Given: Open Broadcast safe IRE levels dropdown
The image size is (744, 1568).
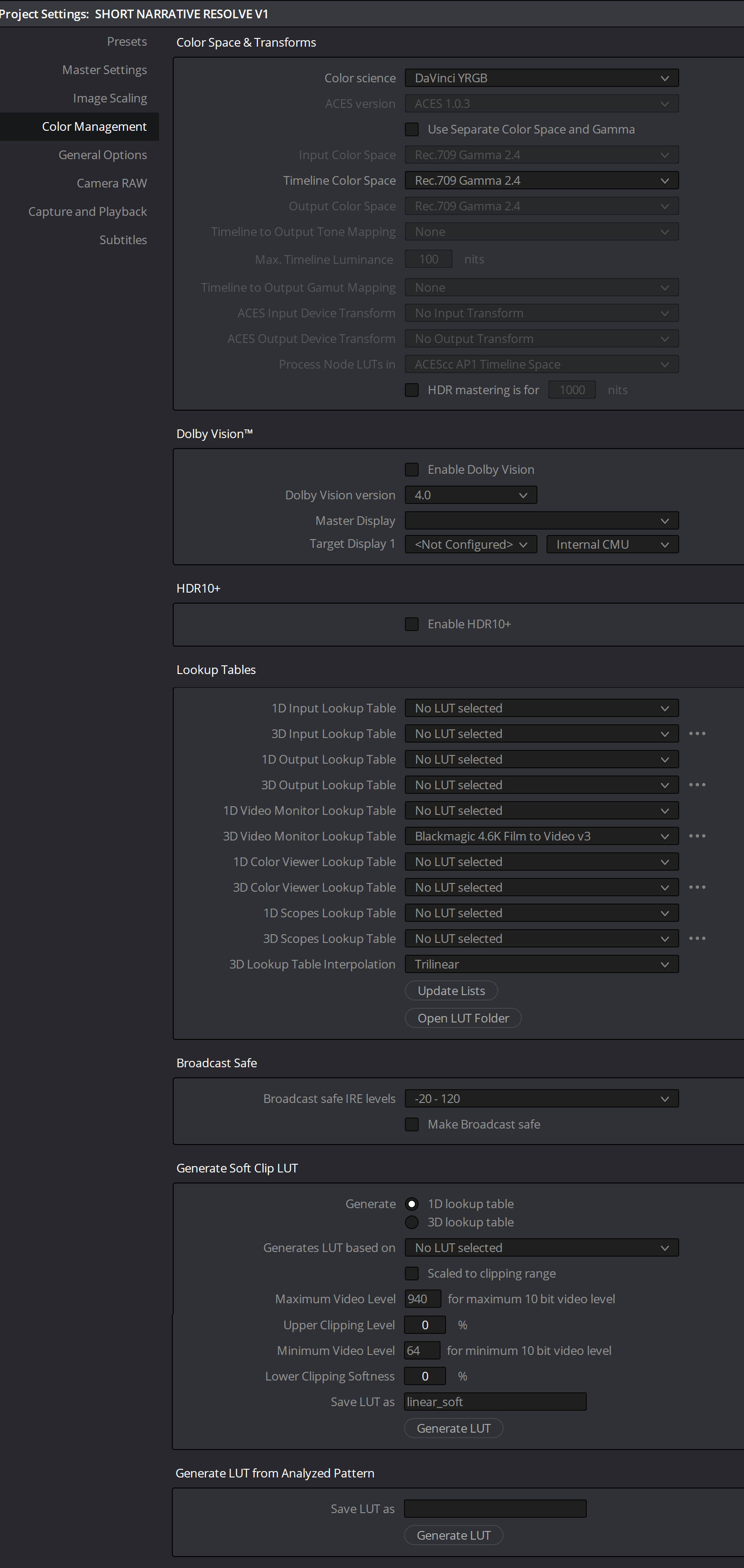Looking at the screenshot, I should [542, 1099].
